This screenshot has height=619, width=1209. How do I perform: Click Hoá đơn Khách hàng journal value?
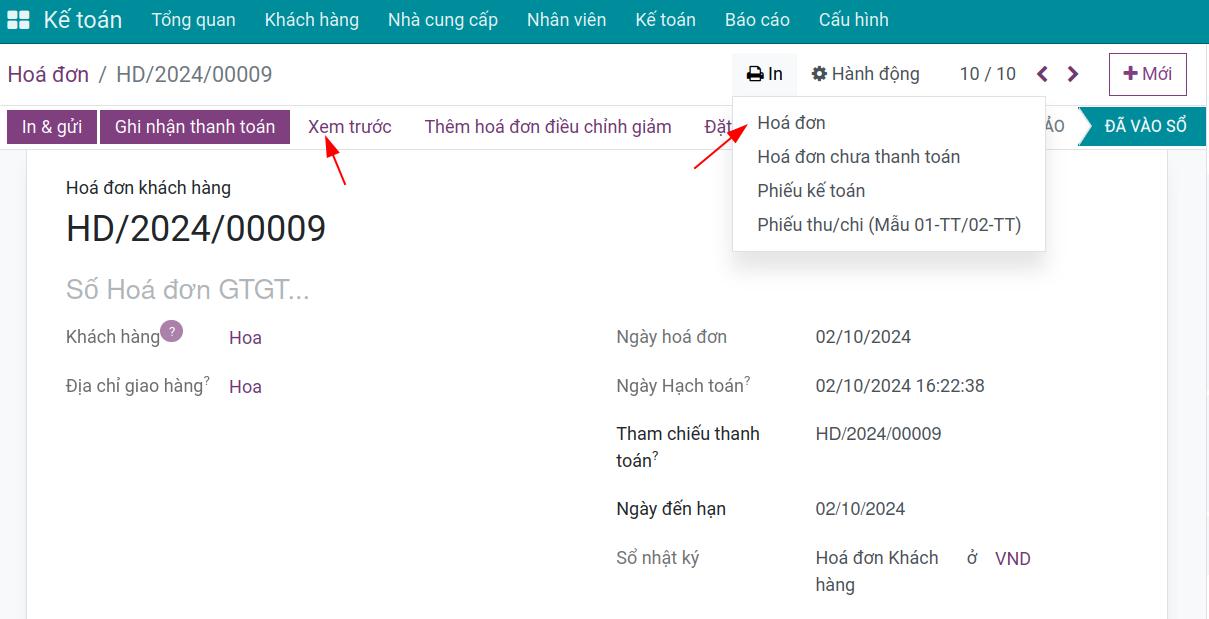[x=877, y=571]
